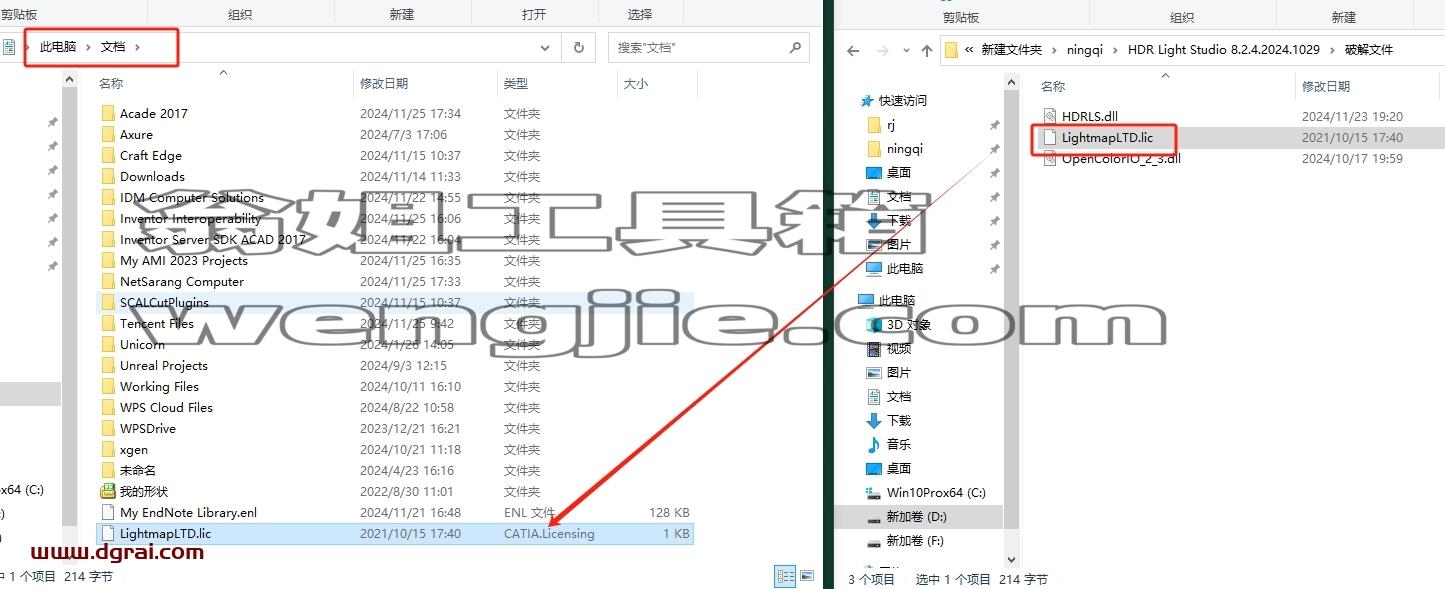Open 新加卷 (D:) drive

pos(916,517)
